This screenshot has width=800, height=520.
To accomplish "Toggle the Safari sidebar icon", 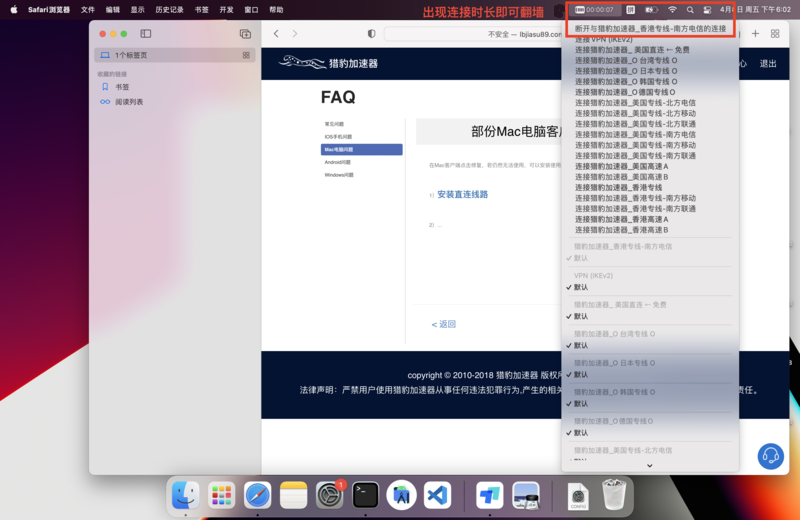I will click(146, 34).
